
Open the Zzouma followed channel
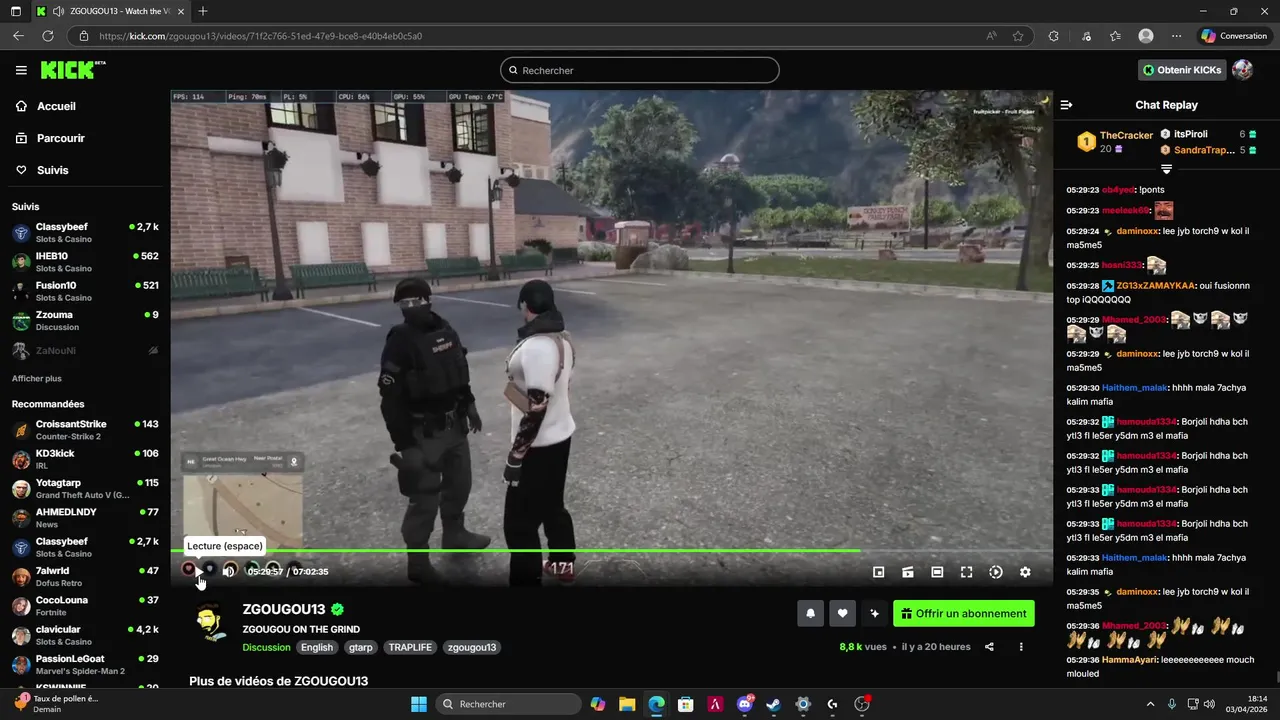pos(85,321)
